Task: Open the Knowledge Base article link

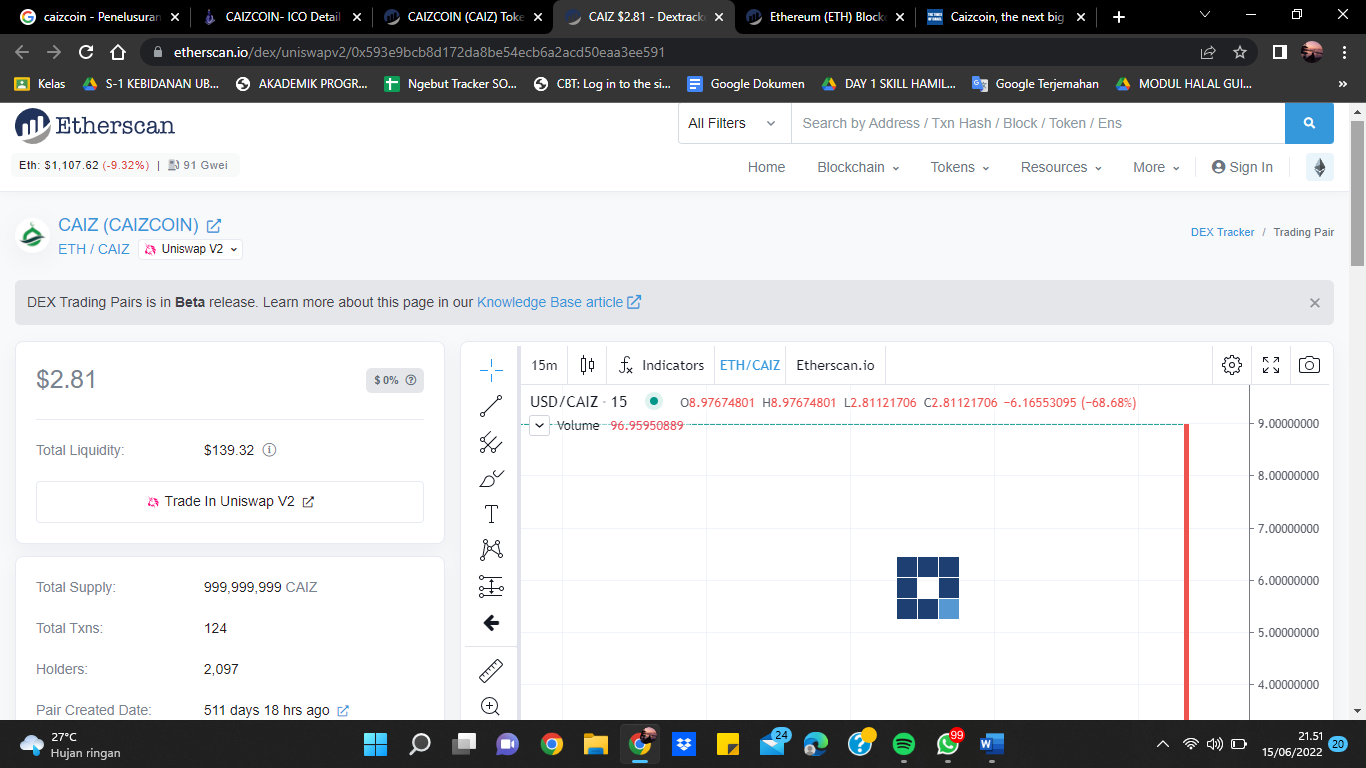Action: pyautogui.click(x=559, y=302)
